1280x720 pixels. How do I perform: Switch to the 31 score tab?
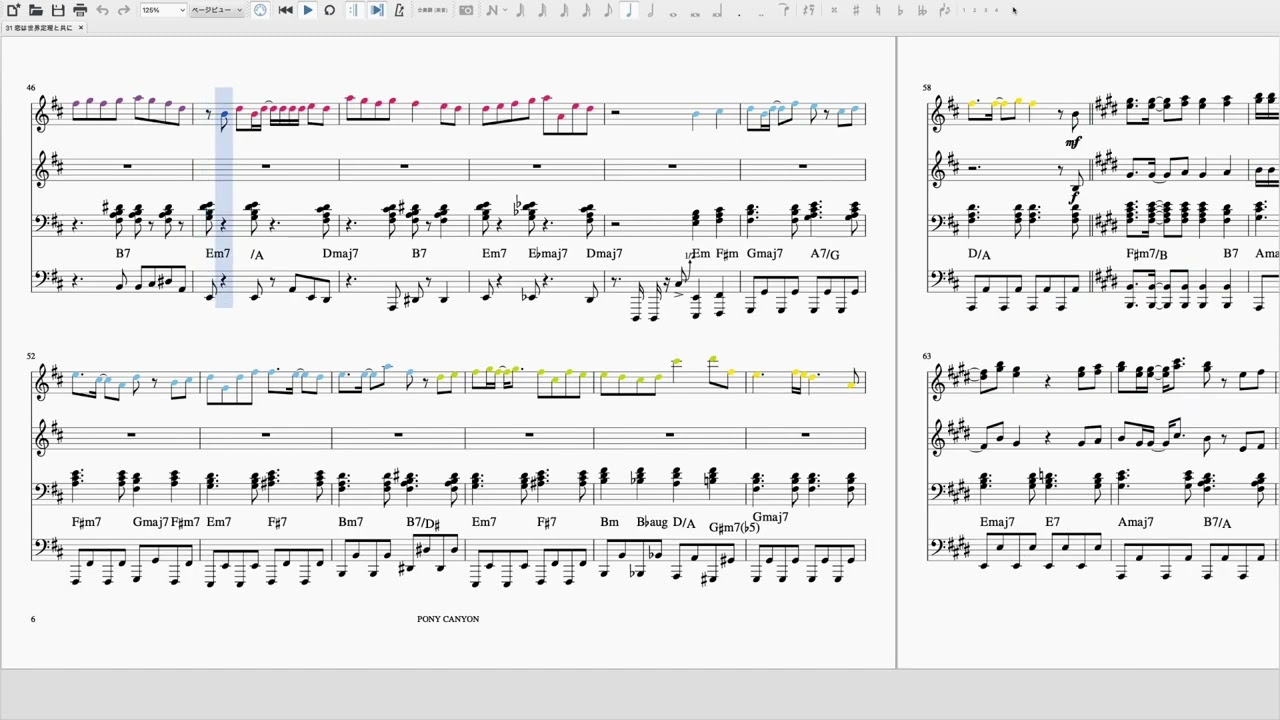pos(38,28)
